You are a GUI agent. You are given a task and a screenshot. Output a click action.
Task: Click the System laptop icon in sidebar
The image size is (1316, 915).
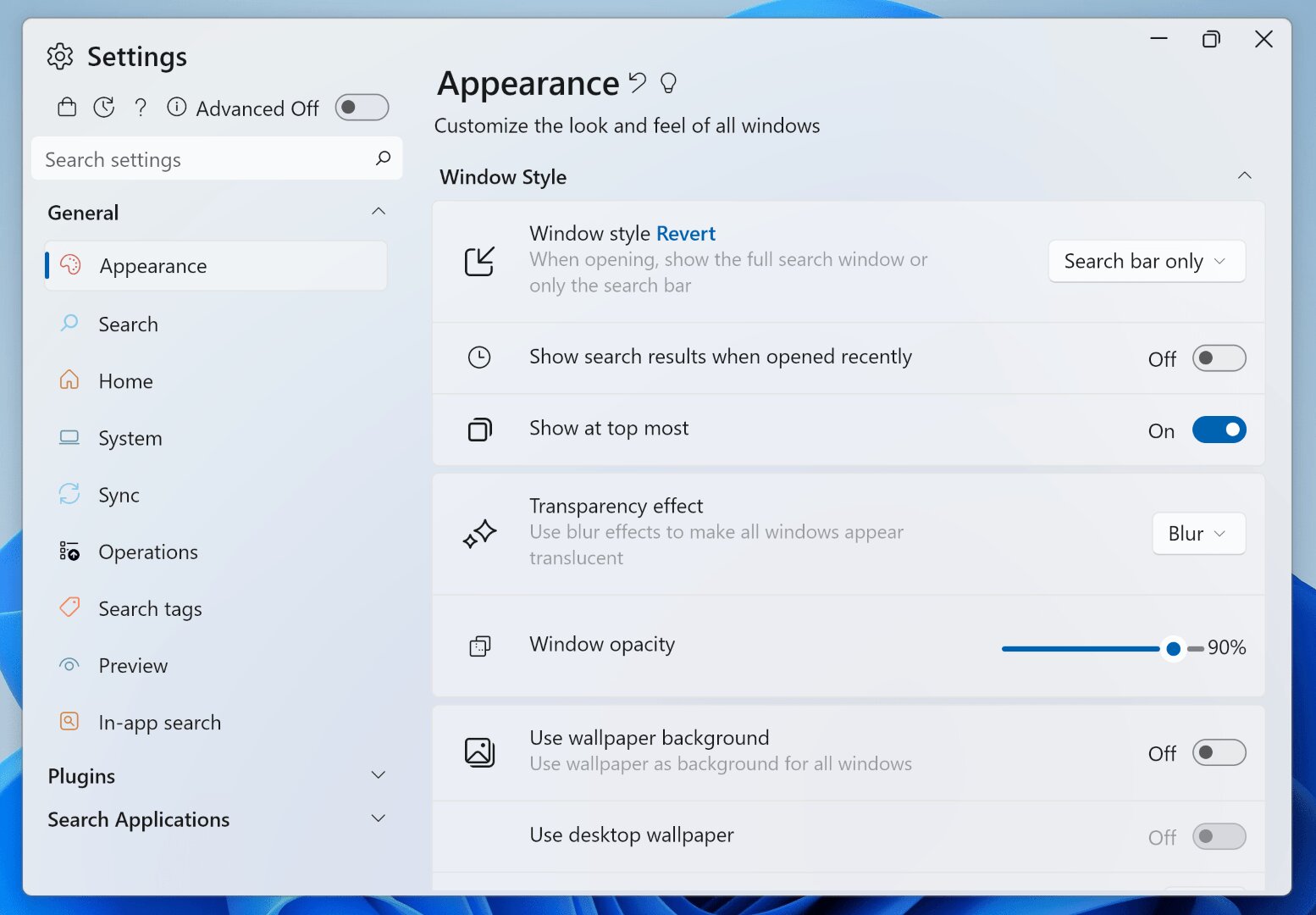69,437
